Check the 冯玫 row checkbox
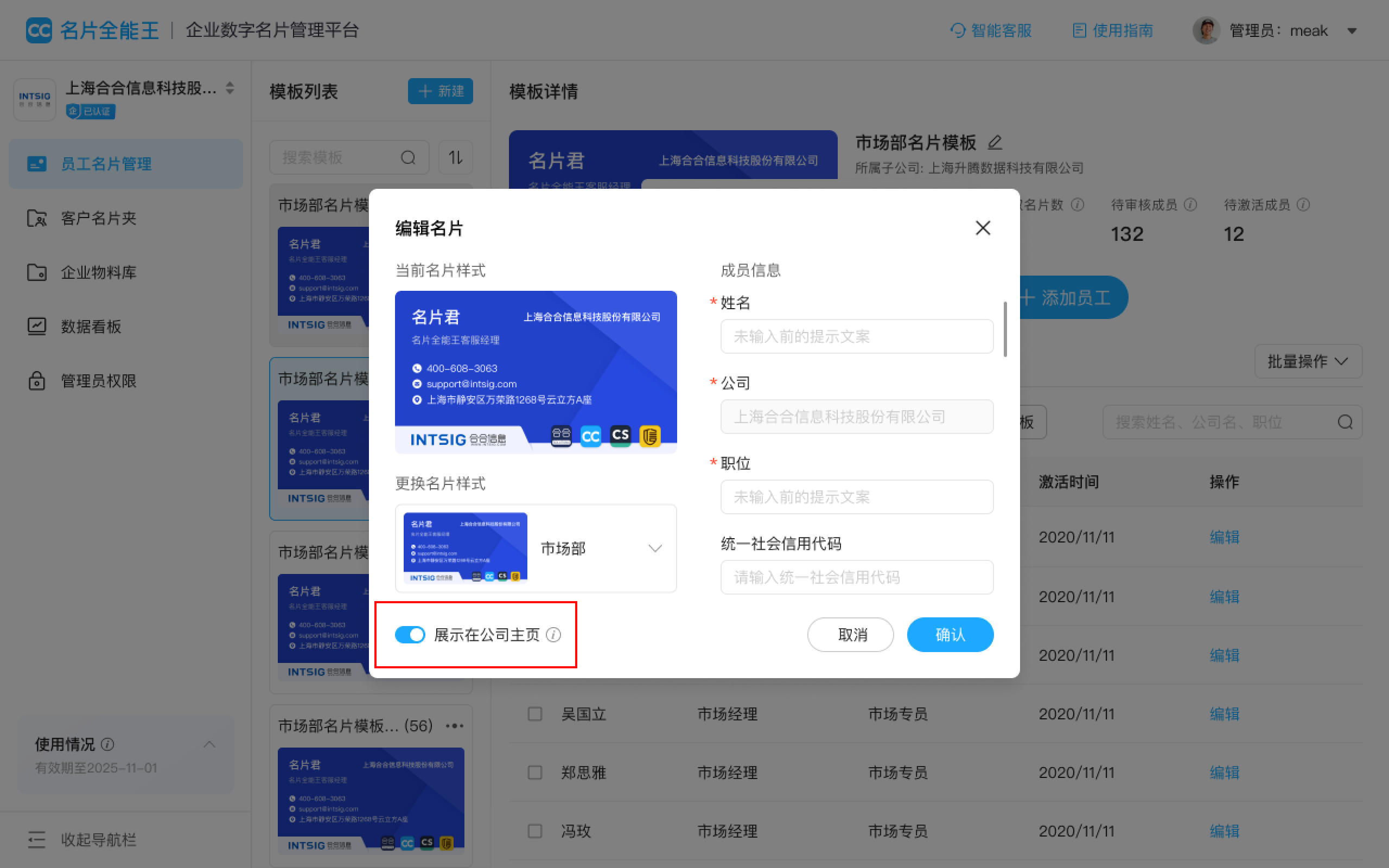Viewport: 1389px width, 868px height. 535,831
